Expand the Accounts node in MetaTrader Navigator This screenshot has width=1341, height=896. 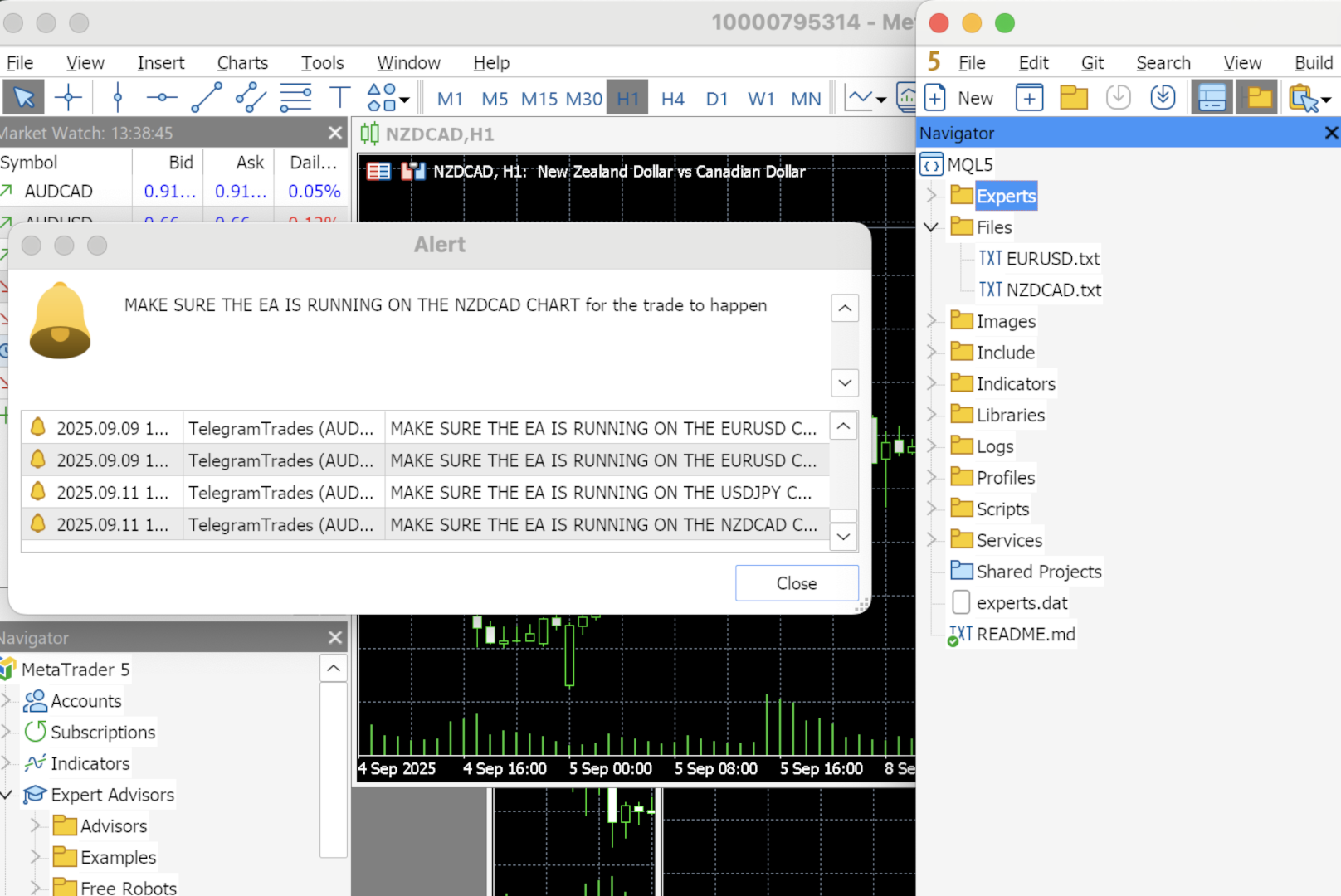(6, 701)
